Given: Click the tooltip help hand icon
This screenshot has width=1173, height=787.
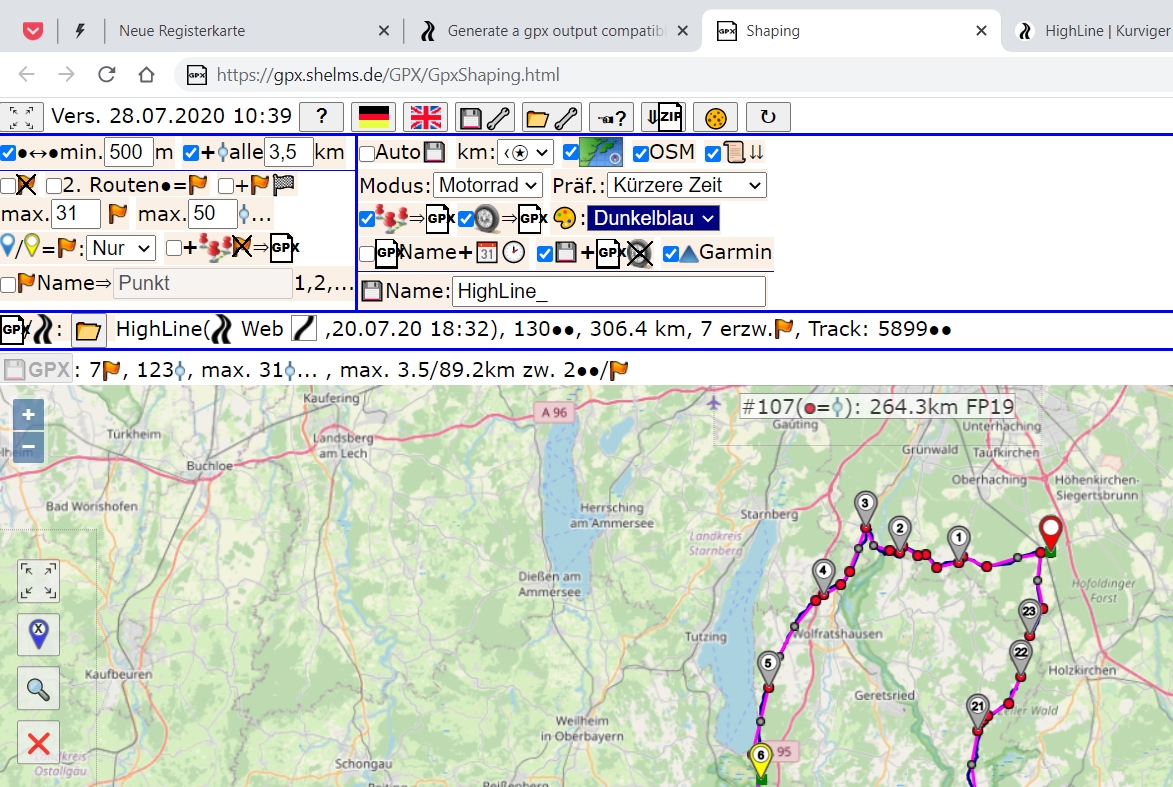Looking at the screenshot, I should coord(611,117).
